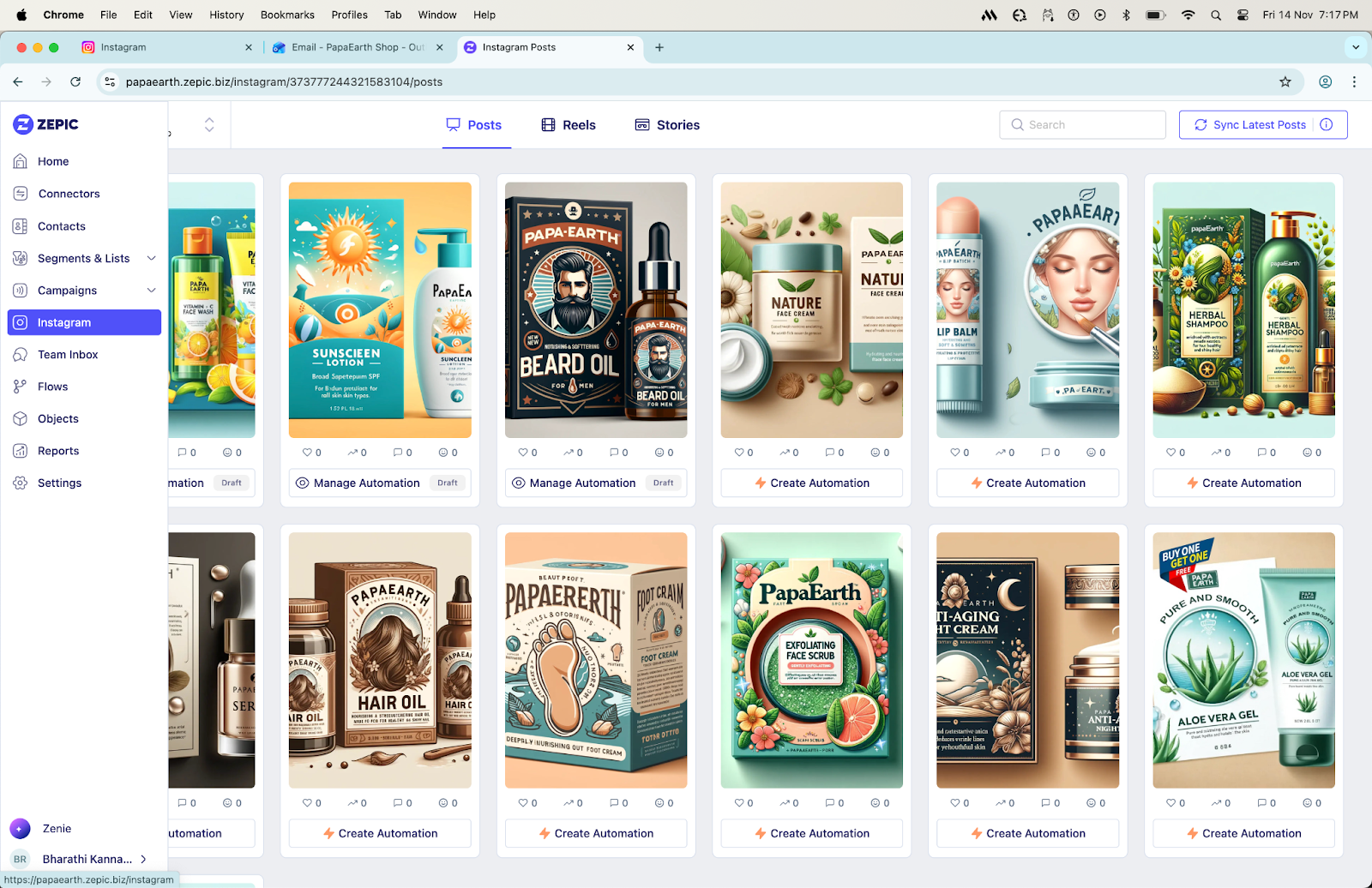This screenshot has height=888, width=1372.
Task: Switch to the Stories tab
Action: 667,125
